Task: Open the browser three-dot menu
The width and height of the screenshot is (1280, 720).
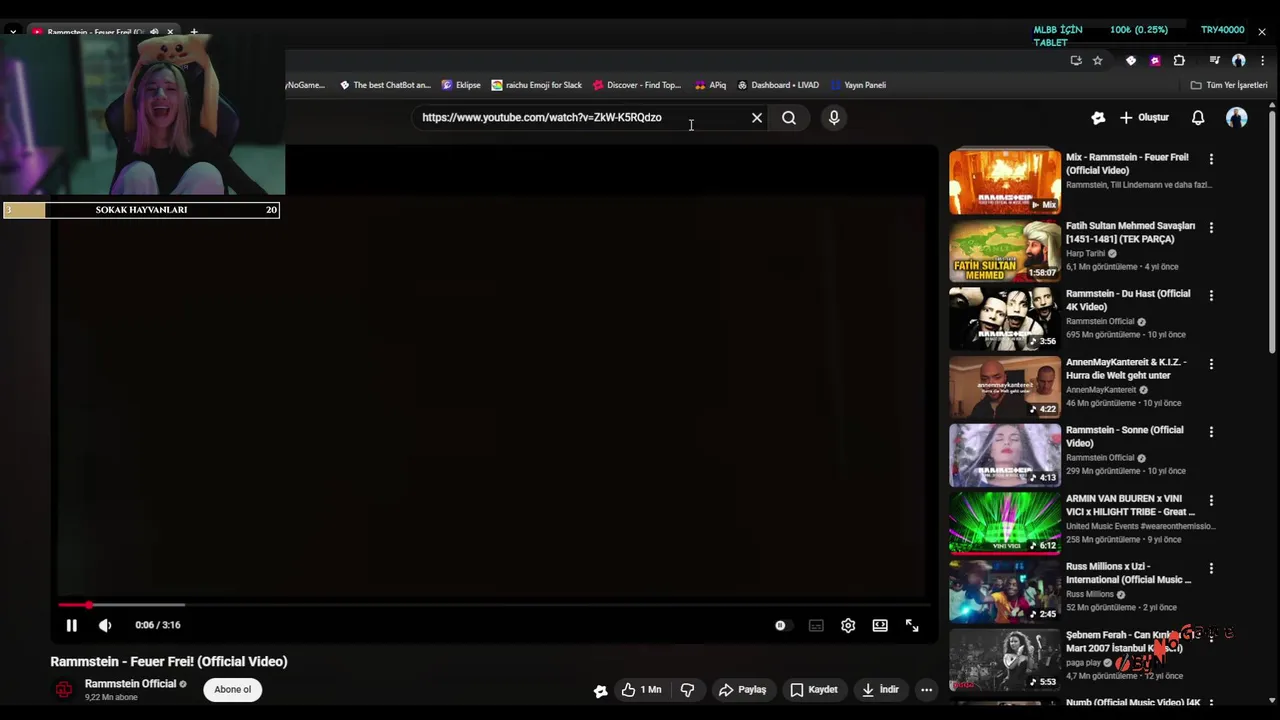Action: [1262, 60]
